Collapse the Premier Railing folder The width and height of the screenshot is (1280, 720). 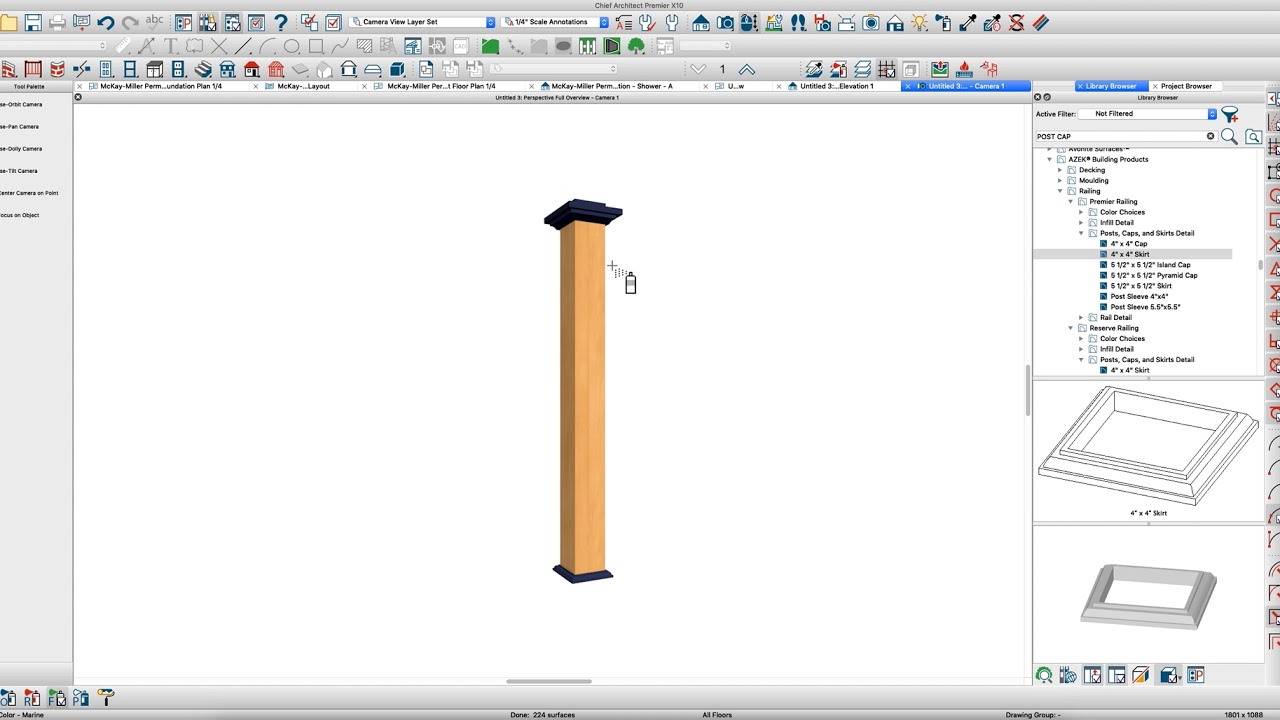pos(1071,201)
